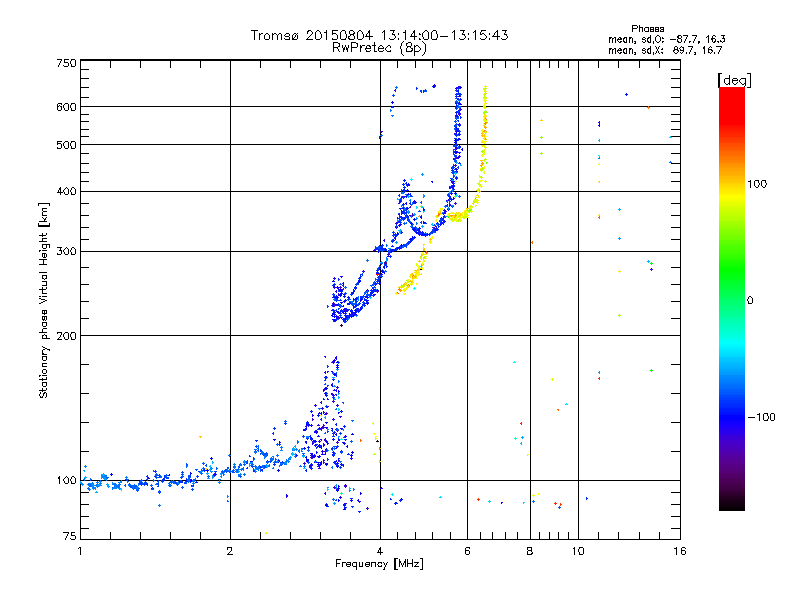The image size is (800, 600).
Task: Click the plot title 'Tromsø 20150804 13:14:00-13:15:43'
Action: pyautogui.click(x=379, y=35)
